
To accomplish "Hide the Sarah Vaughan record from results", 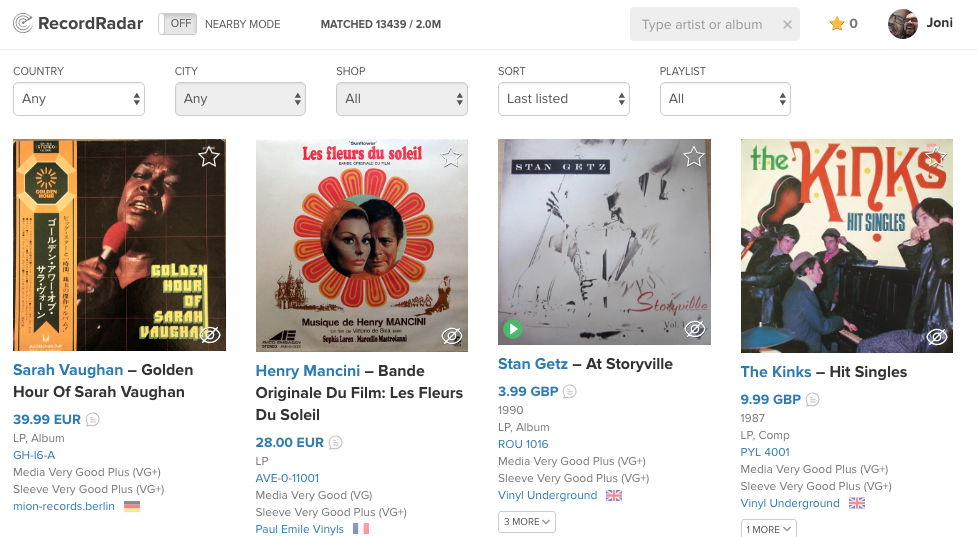I will click(x=210, y=335).
